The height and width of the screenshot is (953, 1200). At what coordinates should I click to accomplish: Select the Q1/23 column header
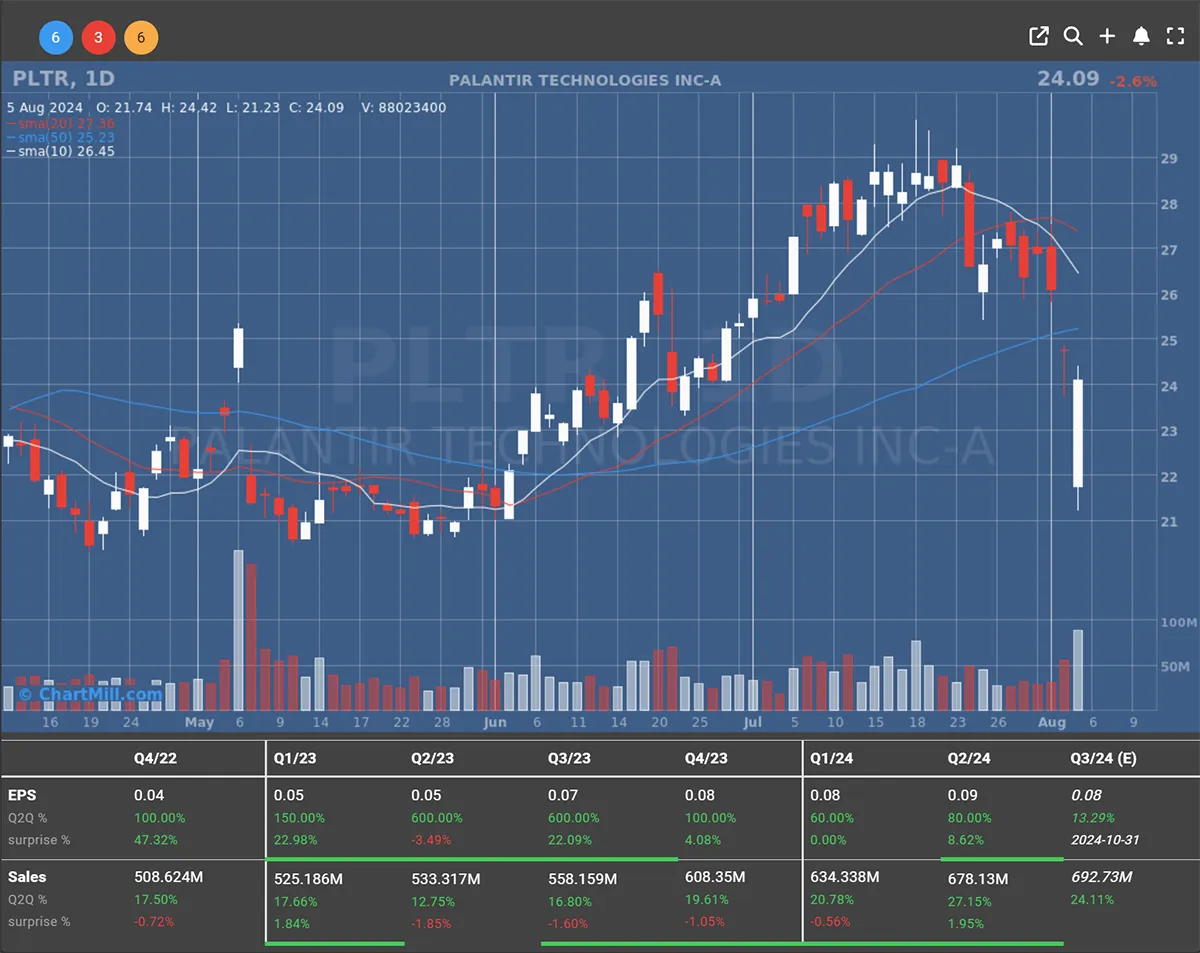point(295,758)
